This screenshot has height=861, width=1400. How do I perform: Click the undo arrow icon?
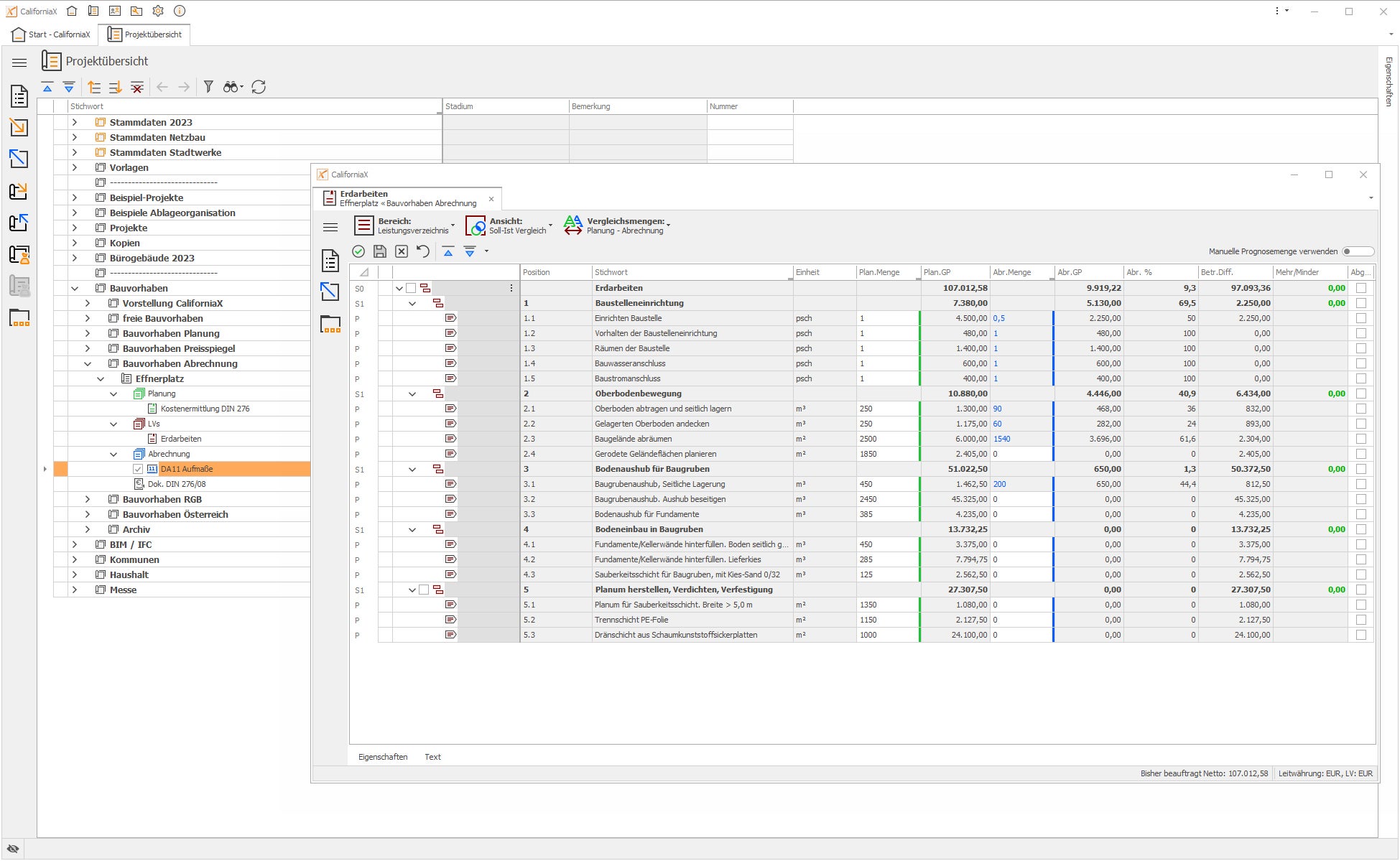tap(423, 251)
